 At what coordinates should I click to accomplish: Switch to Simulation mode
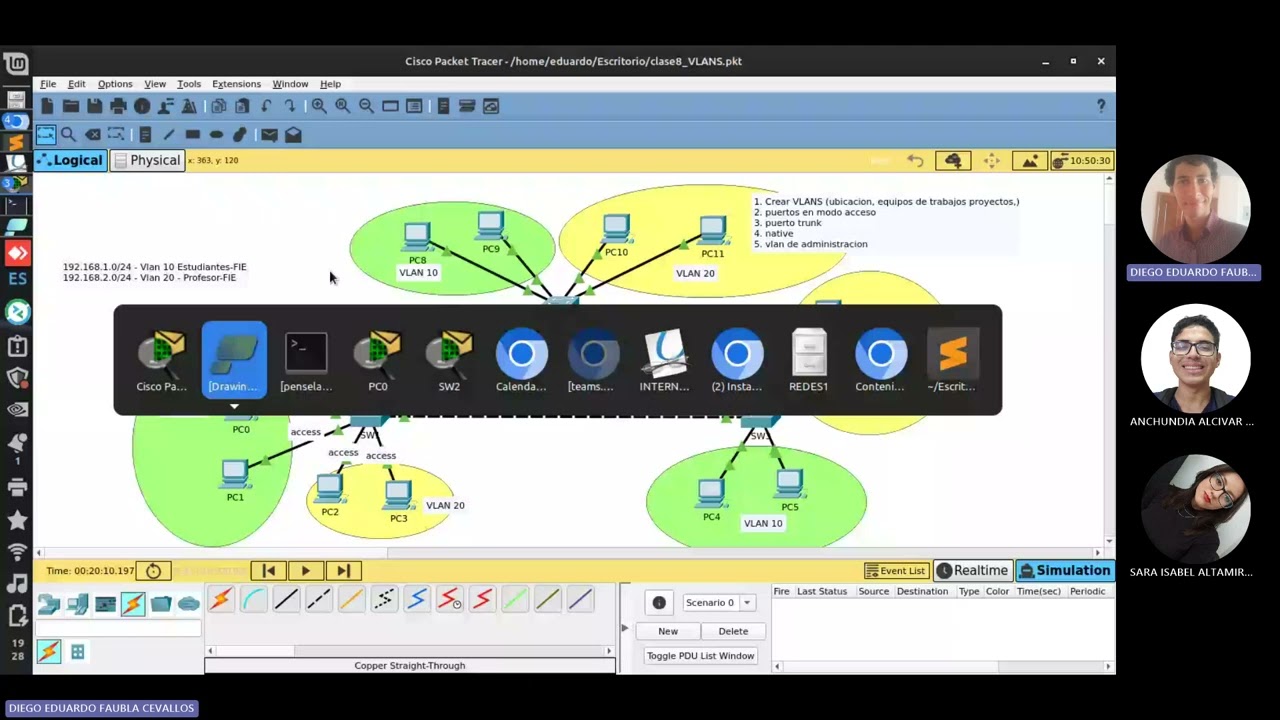1065,570
